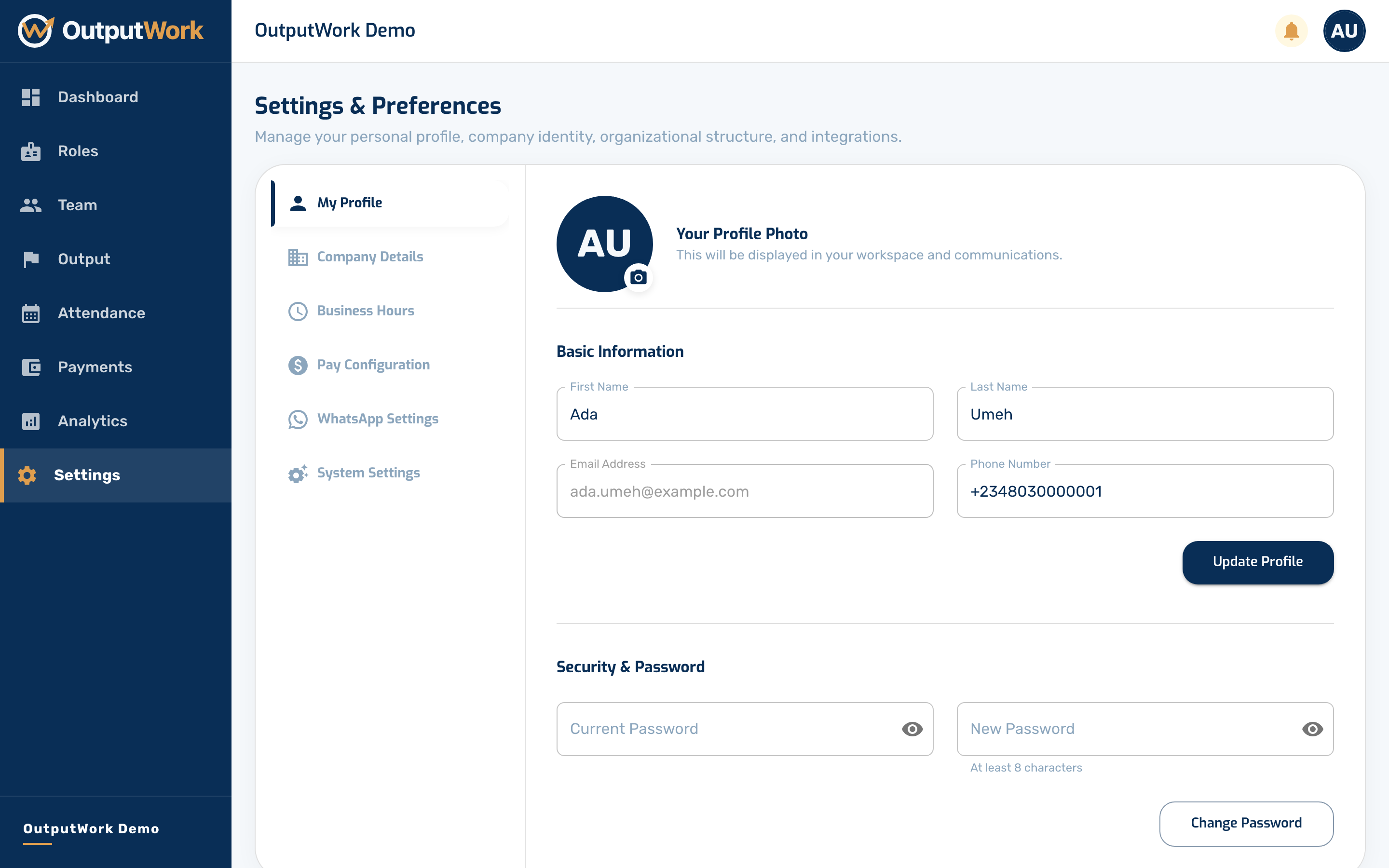Click the Roles badge icon

coord(31,151)
